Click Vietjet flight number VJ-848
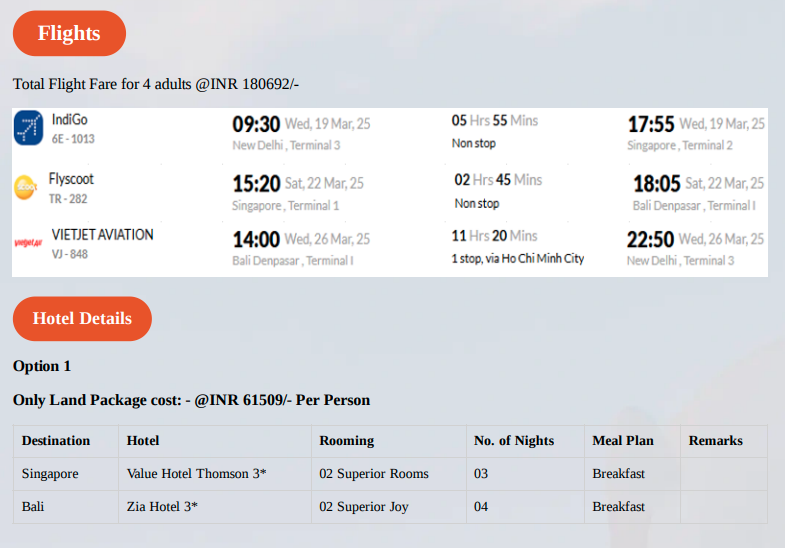Image resolution: width=785 pixels, height=548 pixels. coord(70,254)
